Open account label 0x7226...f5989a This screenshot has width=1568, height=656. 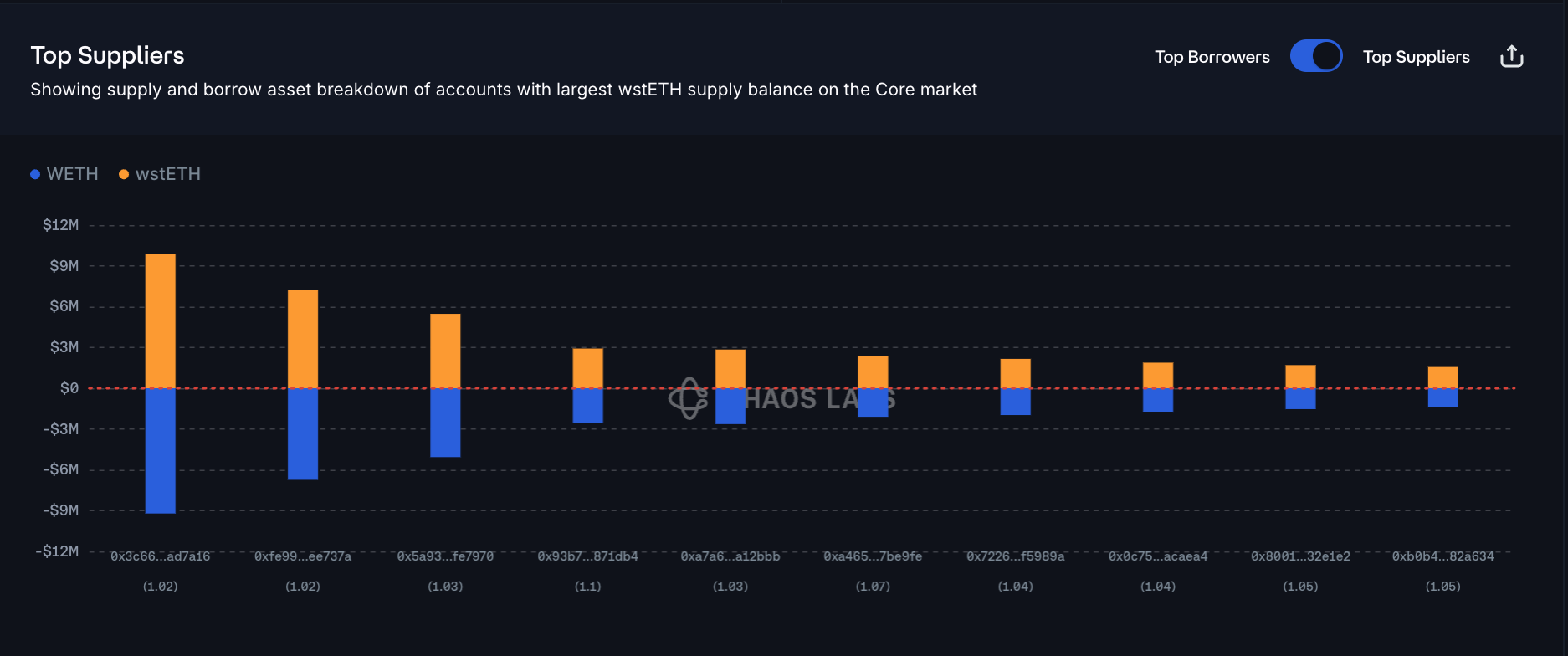[x=1015, y=556]
